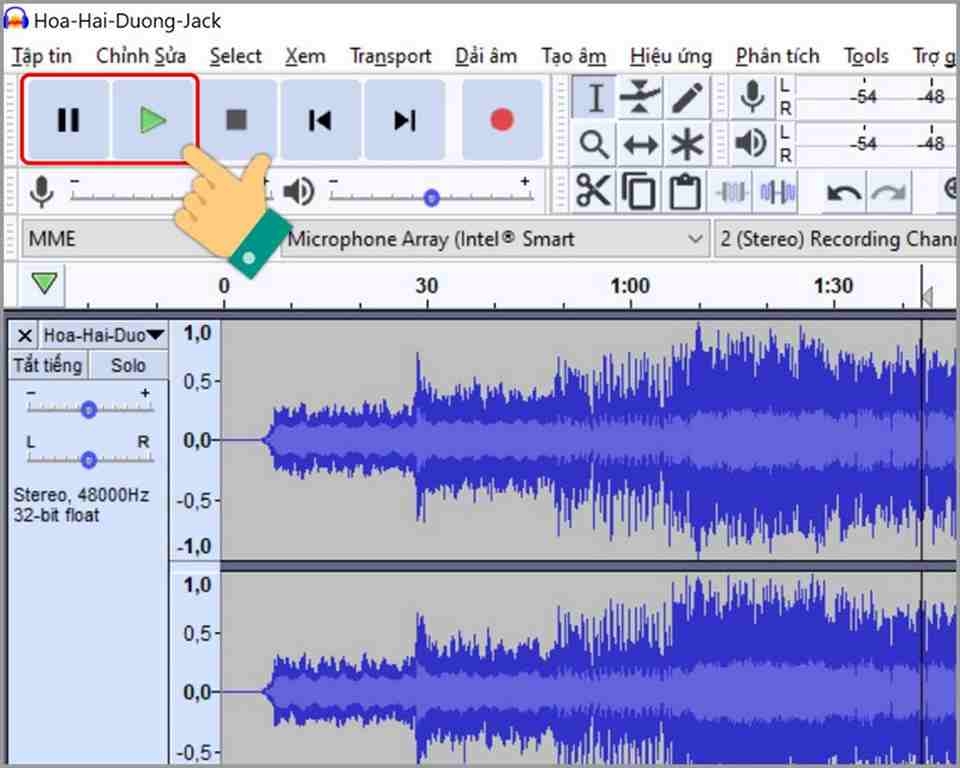Pick the Multi-Tool asterisk icon
Image resolution: width=960 pixels, height=768 pixels.
(687, 145)
